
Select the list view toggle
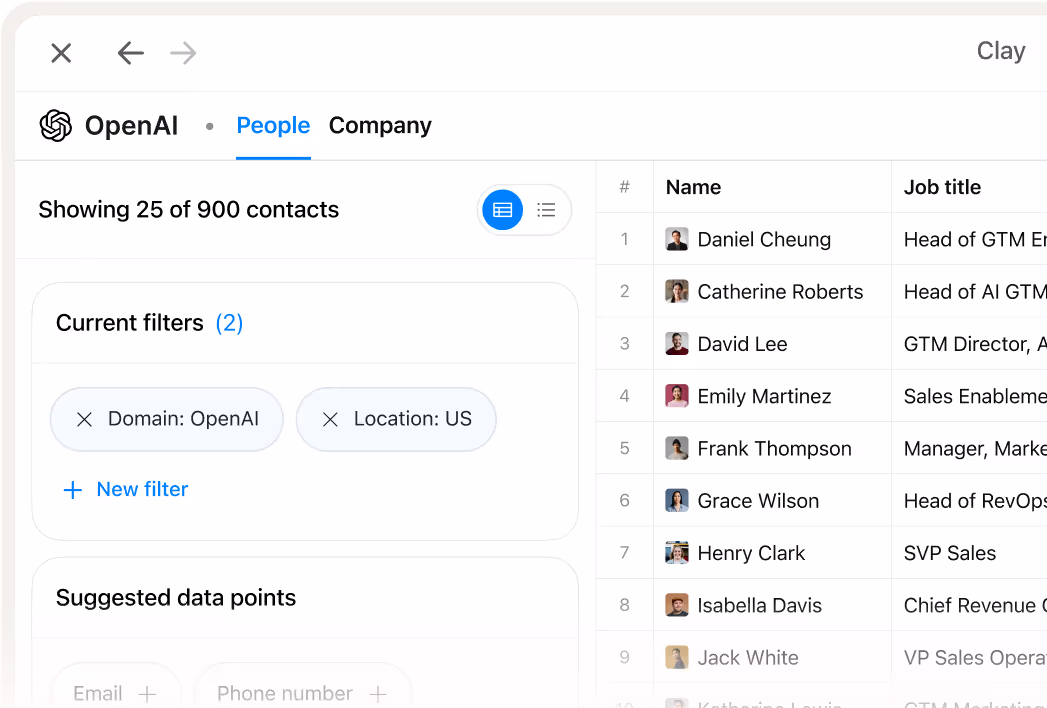coord(546,210)
